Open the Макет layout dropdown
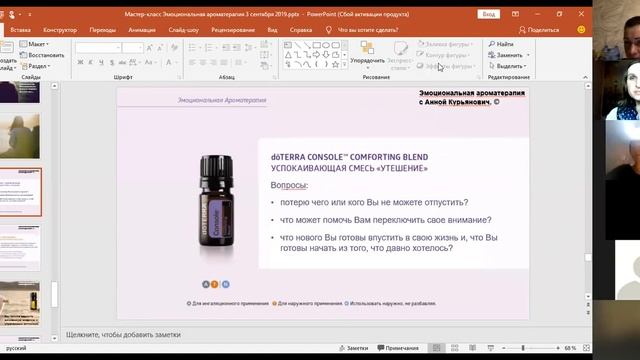This screenshot has height=360, width=640. [x=34, y=44]
